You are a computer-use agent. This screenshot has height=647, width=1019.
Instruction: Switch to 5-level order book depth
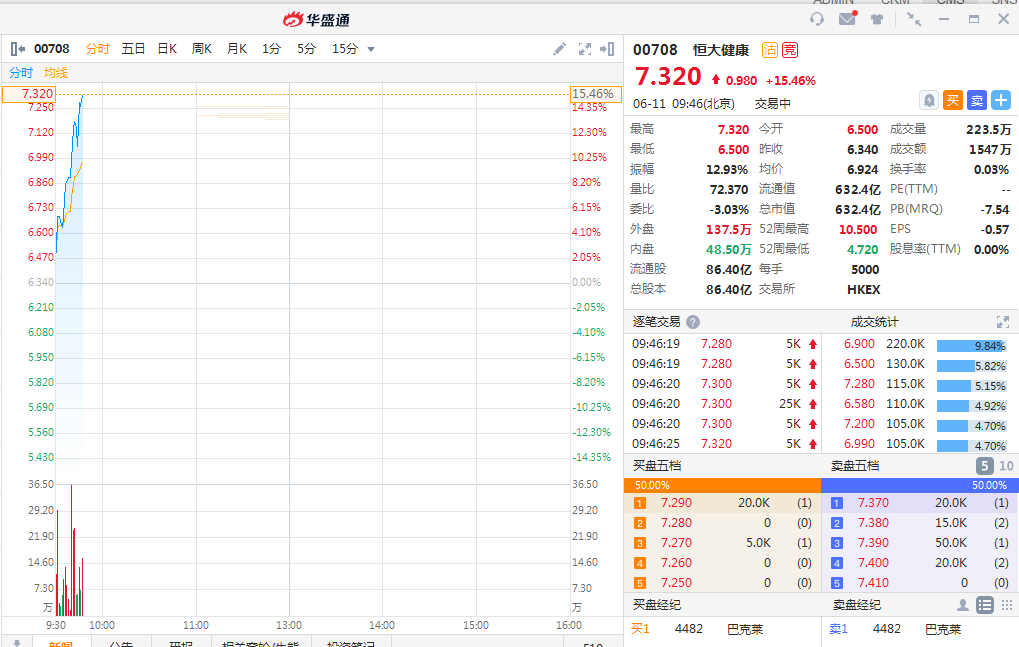tap(984, 466)
